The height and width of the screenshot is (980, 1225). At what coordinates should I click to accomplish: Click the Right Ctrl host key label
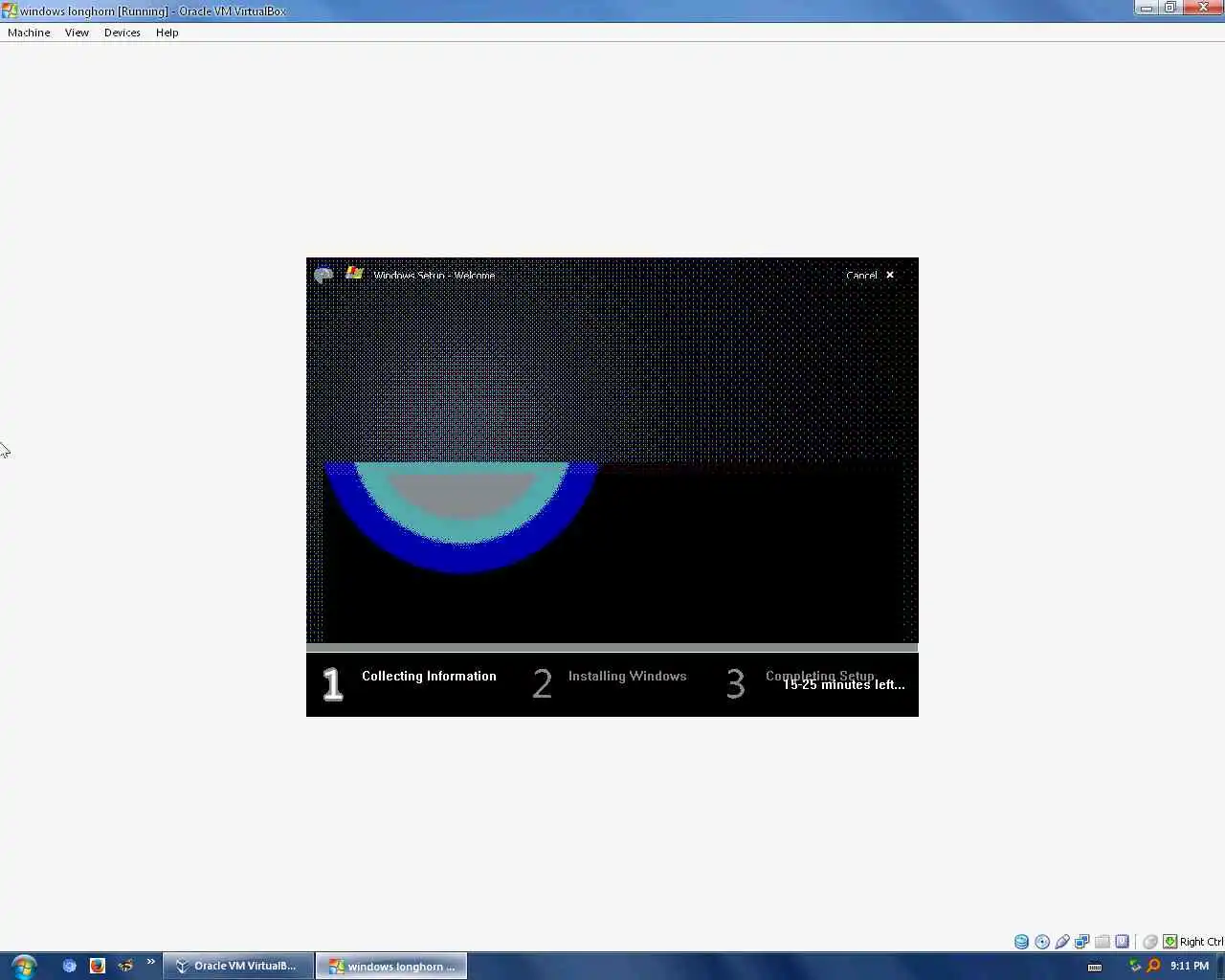[x=1201, y=942]
